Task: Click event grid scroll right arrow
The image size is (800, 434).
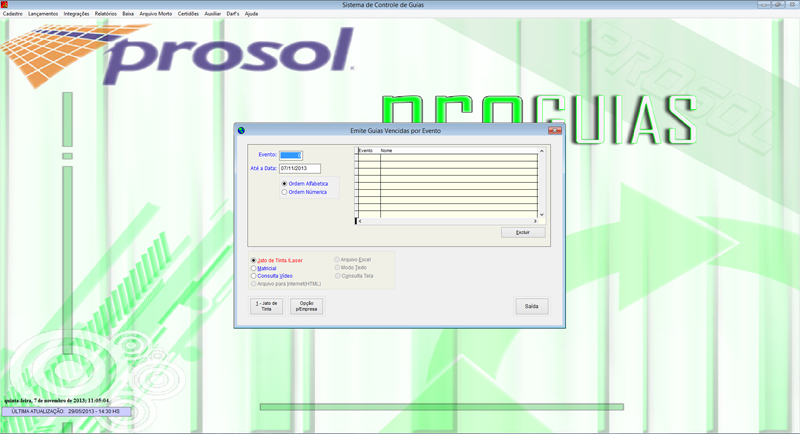Action: [x=535, y=221]
